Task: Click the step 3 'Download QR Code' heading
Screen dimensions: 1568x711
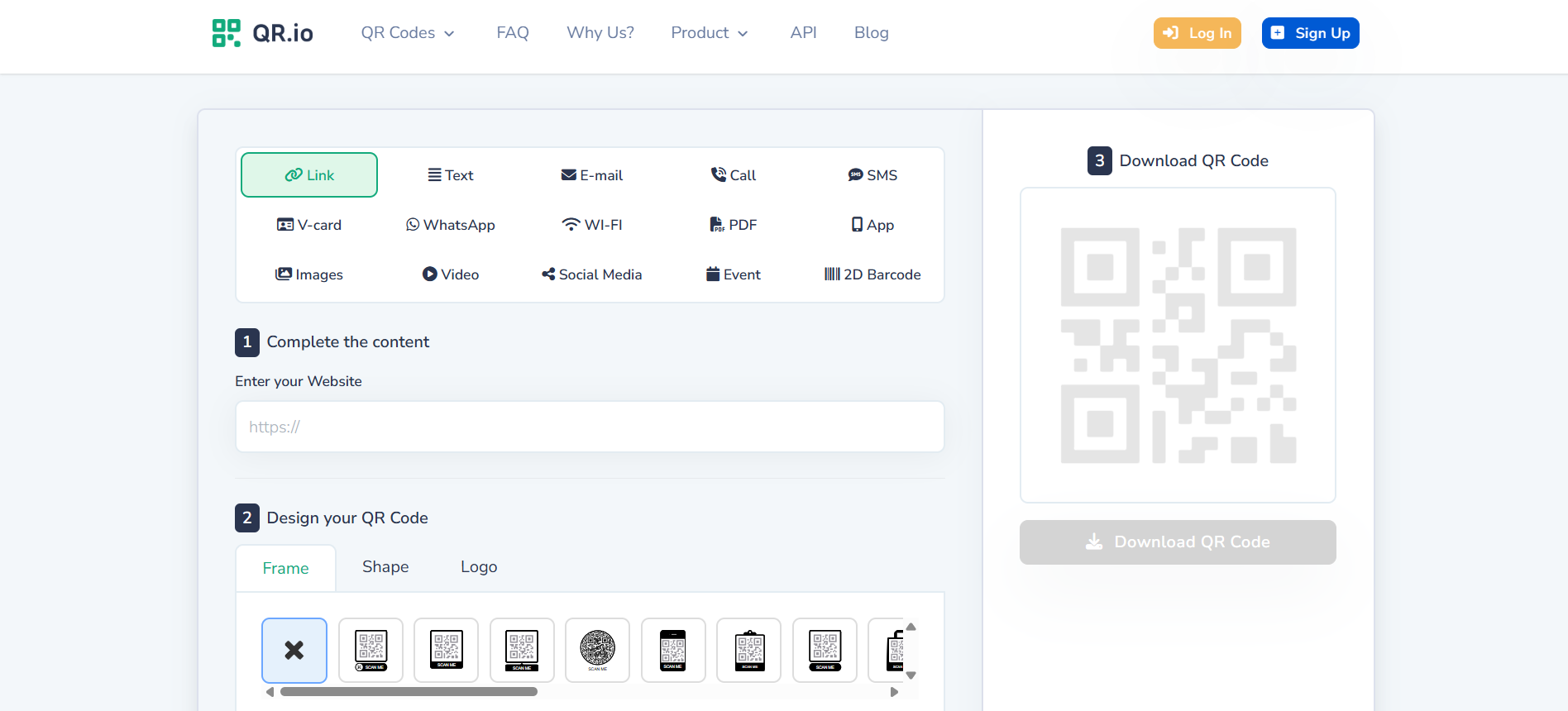Action: pos(1194,160)
